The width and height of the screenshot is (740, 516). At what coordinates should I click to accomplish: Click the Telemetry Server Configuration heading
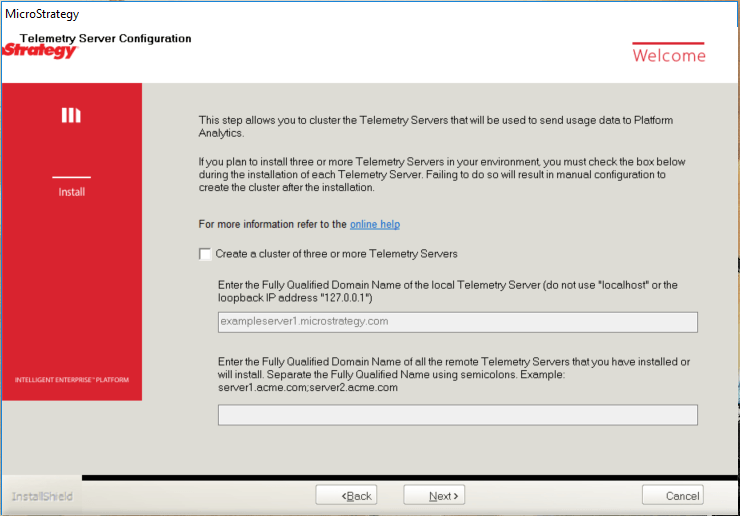pos(105,39)
